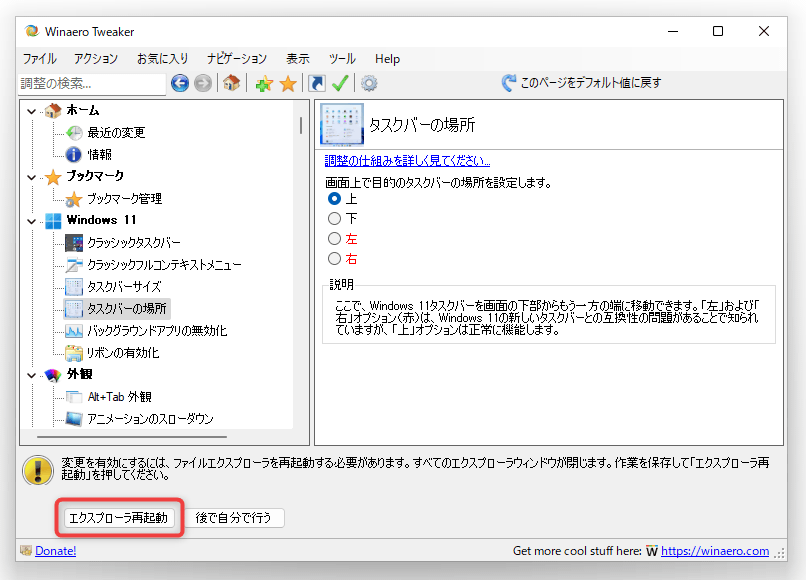
Task: Click the クラシックフルコンテキストメニュー icon
Action: point(74,265)
